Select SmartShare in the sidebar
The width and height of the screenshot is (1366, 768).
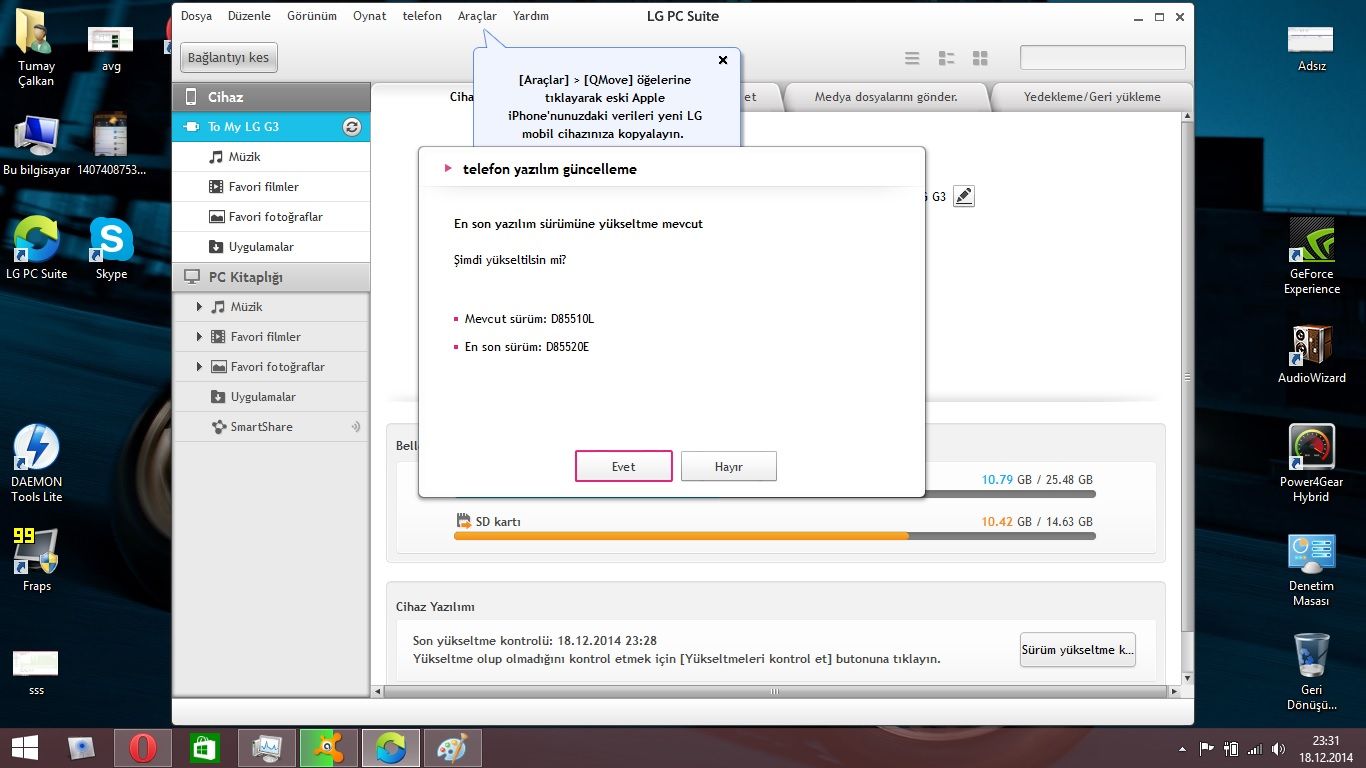[271, 427]
